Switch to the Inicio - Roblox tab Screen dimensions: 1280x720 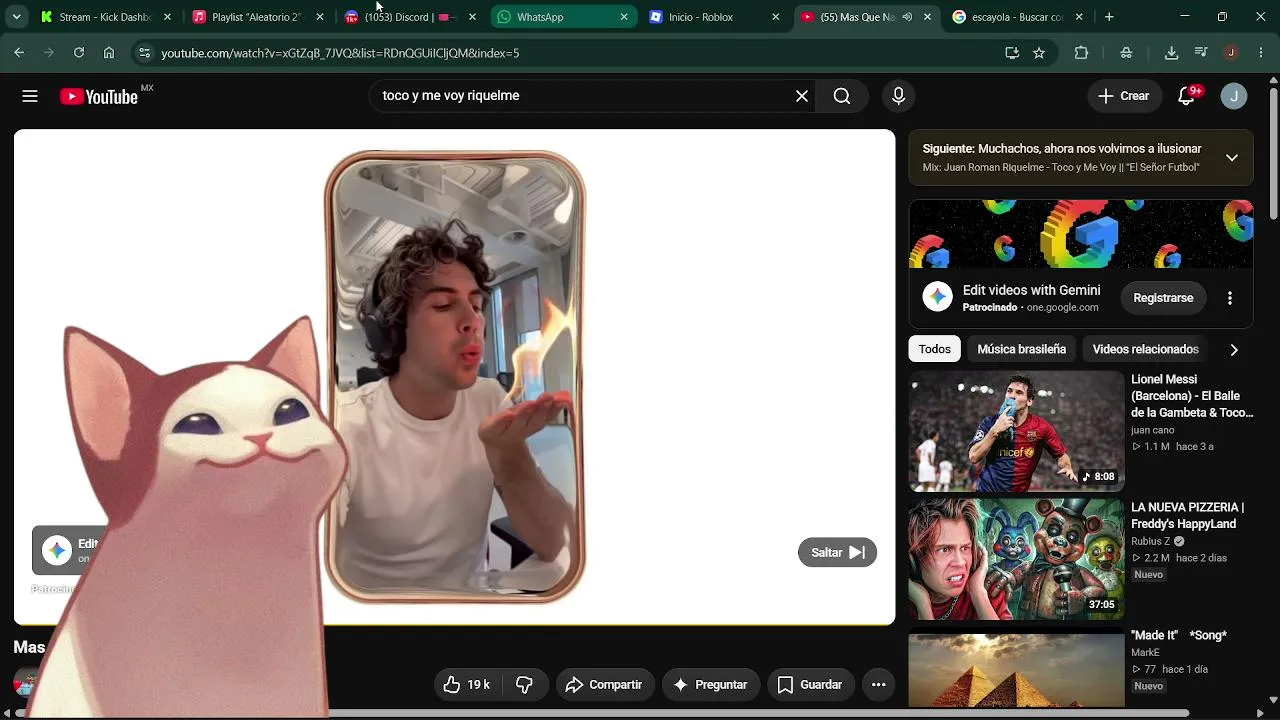pos(714,17)
